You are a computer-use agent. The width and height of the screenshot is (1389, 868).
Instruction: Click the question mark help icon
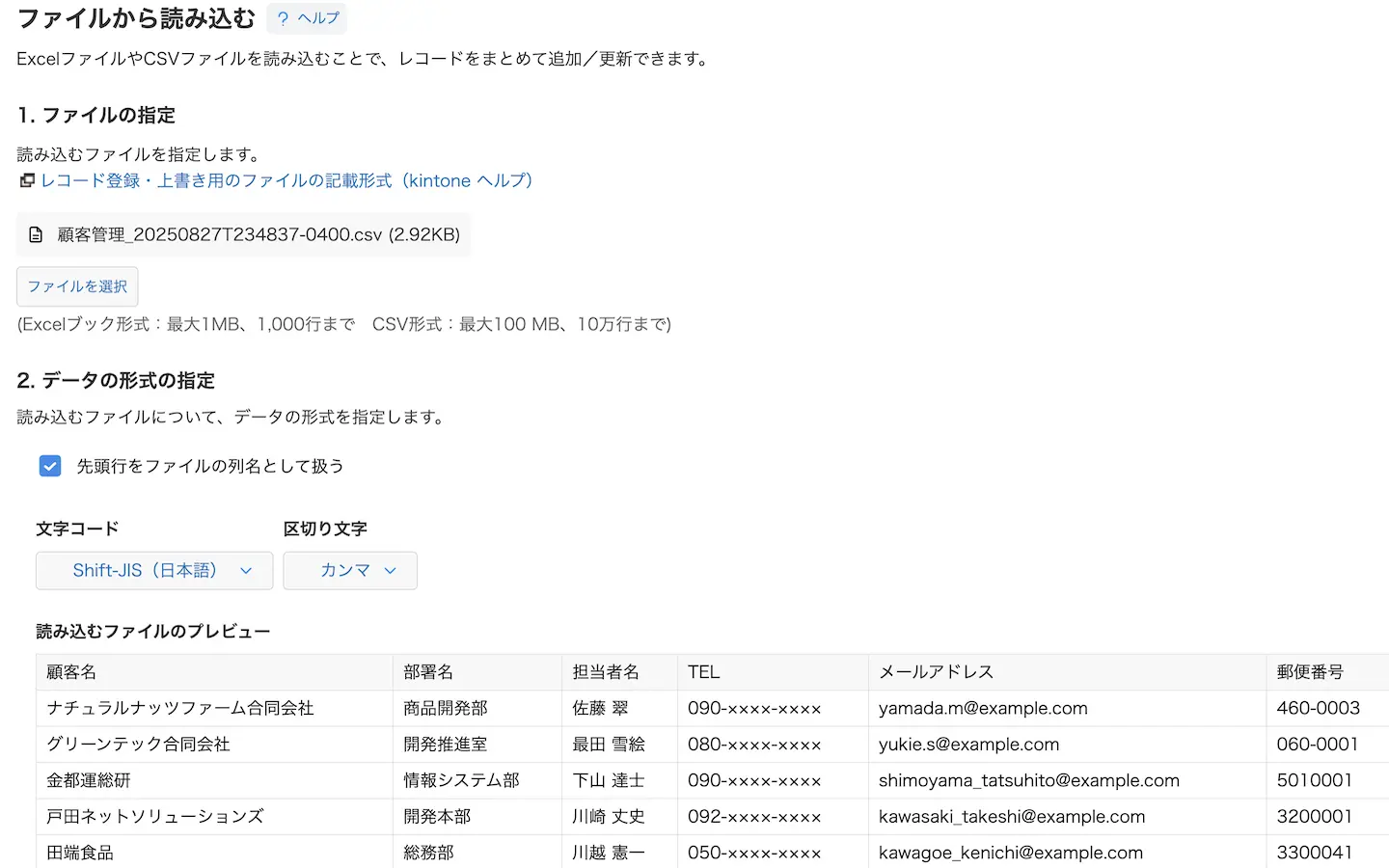(283, 18)
